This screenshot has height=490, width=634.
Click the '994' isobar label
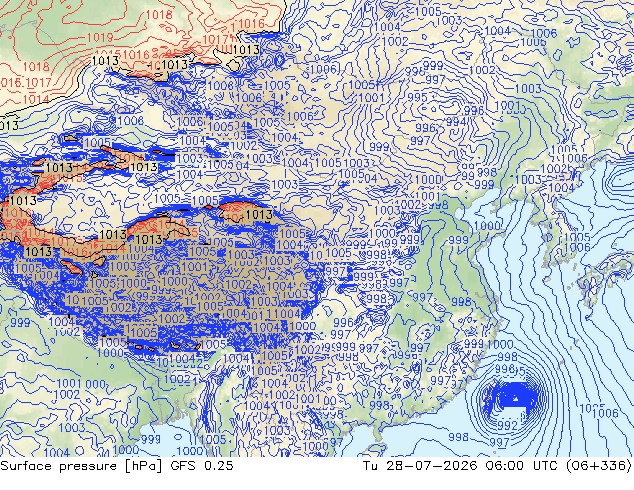coord(456,122)
